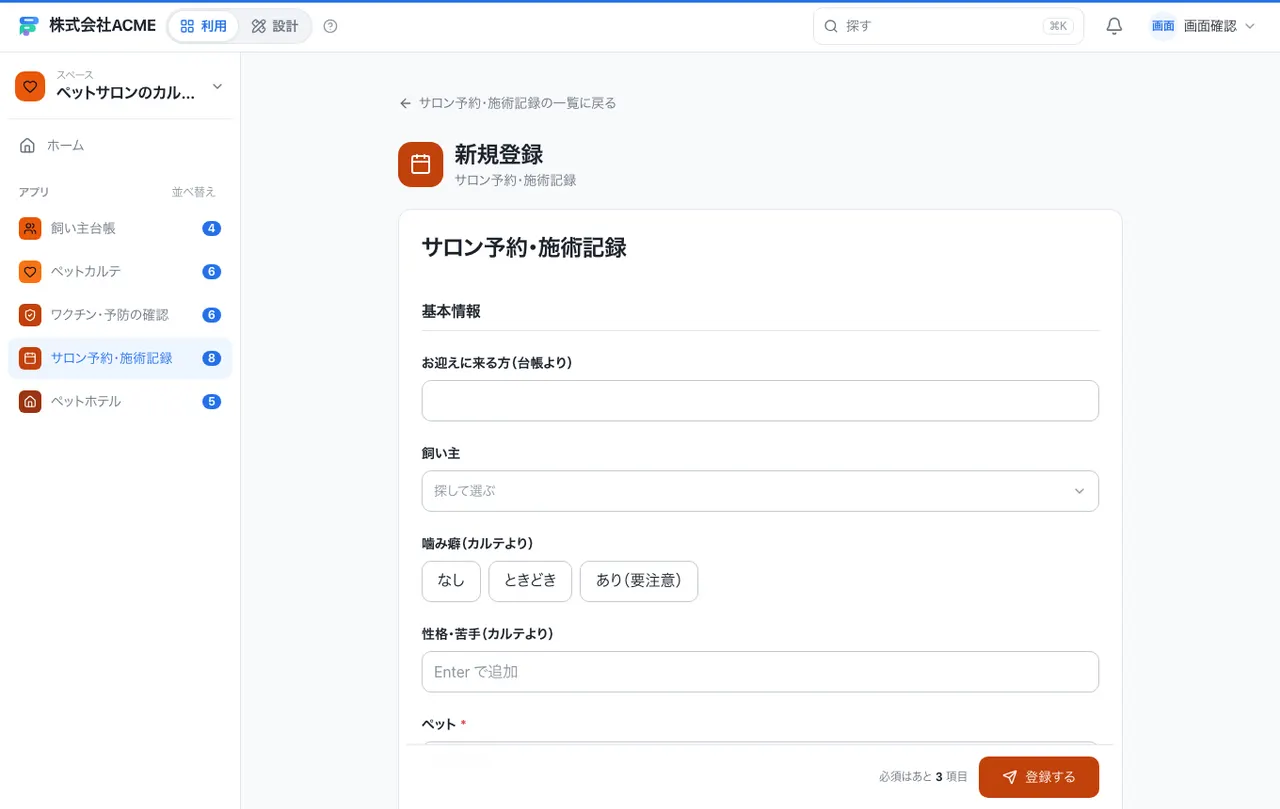Screen dimensions: 1280x809
Task: Open ホーム in the sidebar
Action: 120,146
